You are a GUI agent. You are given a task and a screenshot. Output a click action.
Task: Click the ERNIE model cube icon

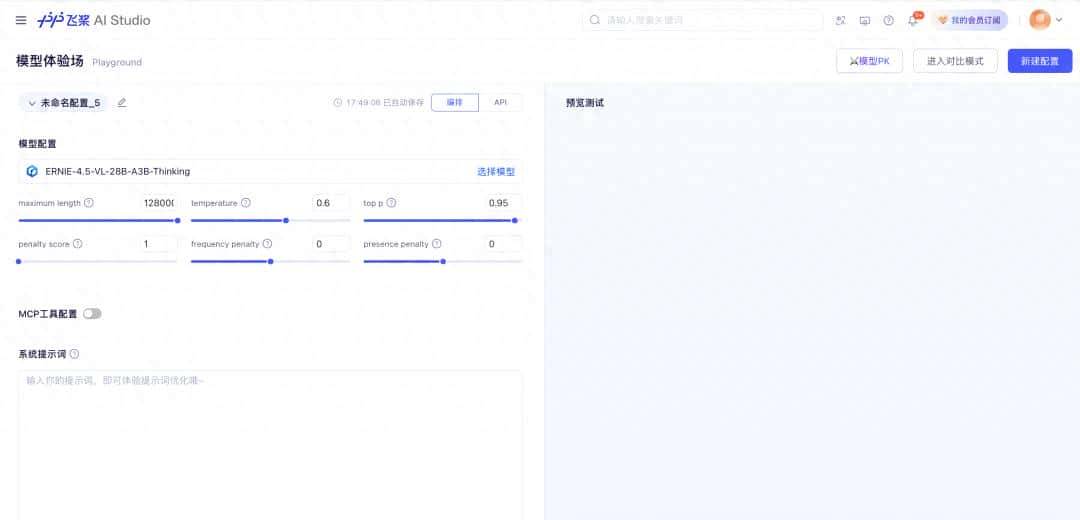coord(32,171)
